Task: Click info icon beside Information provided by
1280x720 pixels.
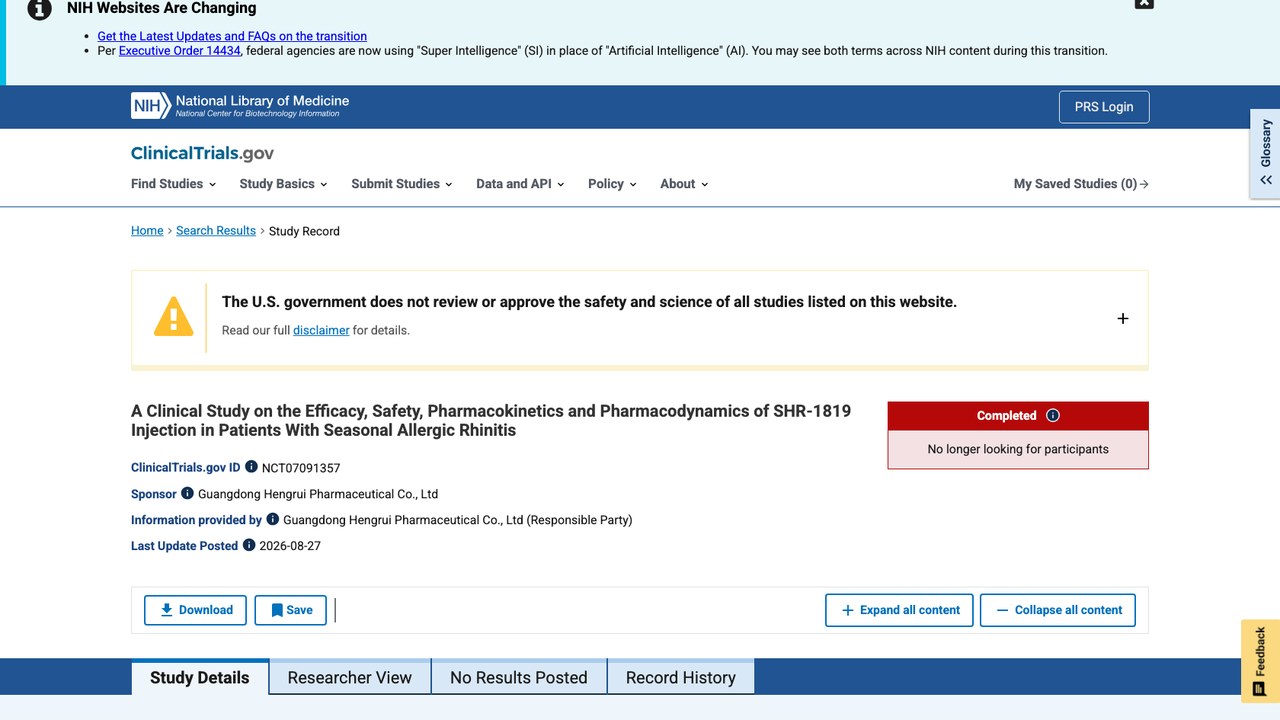Action: tap(272, 519)
